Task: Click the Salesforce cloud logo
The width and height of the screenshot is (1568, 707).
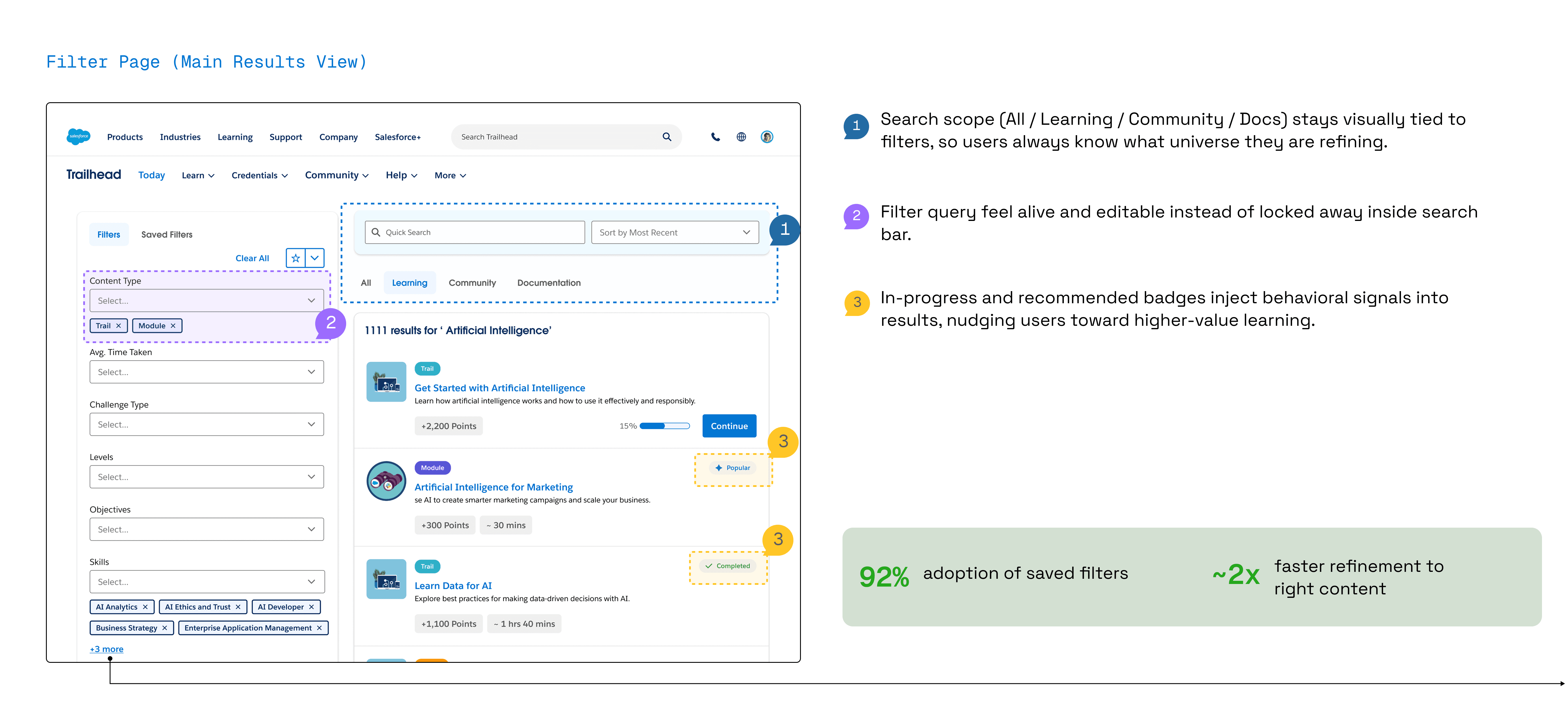Action: click(78, 136)
